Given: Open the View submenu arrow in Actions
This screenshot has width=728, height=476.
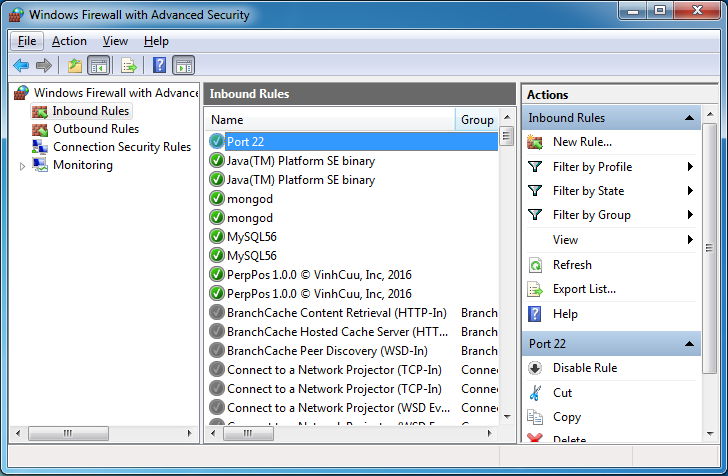Looking at the screenshot, I should pos(690,240).
